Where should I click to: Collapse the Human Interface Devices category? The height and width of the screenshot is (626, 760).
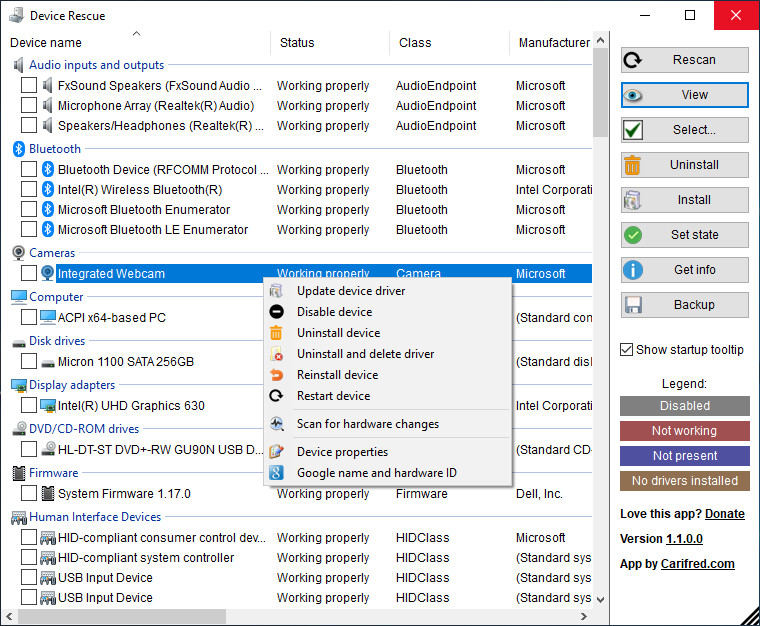click(94, 517)
